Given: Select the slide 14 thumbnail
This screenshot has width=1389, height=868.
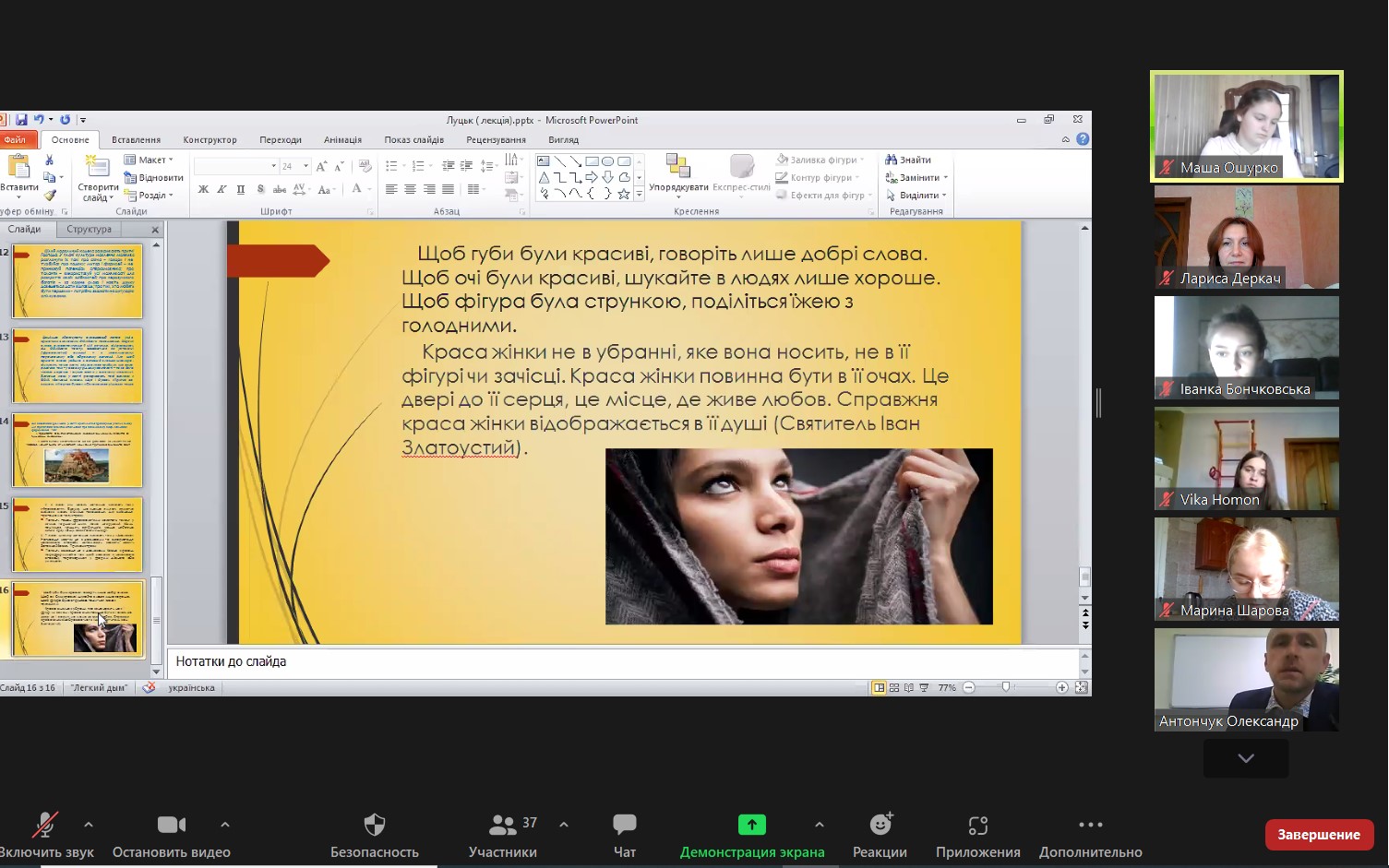Looking at the screenshot, I should pyautogui.click(x=78, y=450).
